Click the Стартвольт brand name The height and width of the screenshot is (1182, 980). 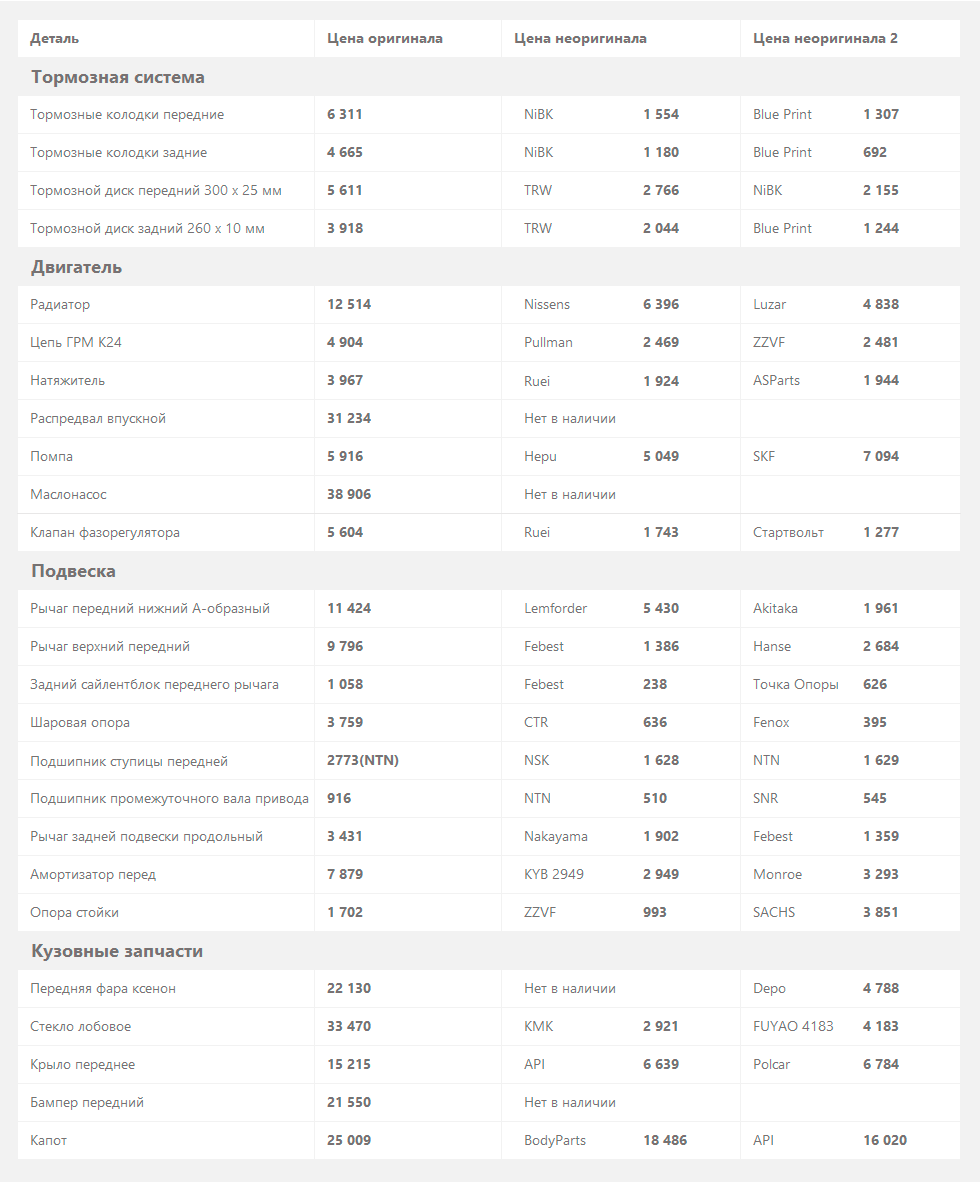coord(788,533)
